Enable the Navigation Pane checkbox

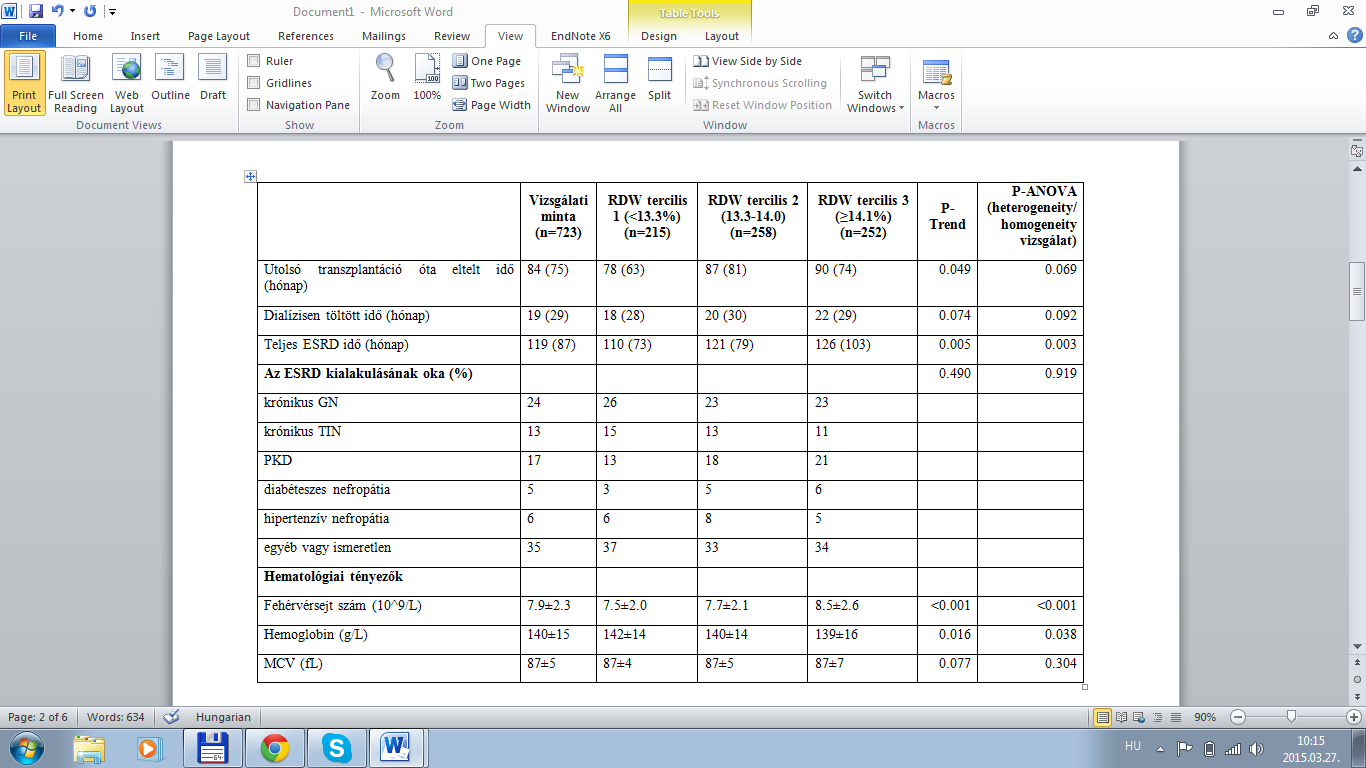point(254,105)
